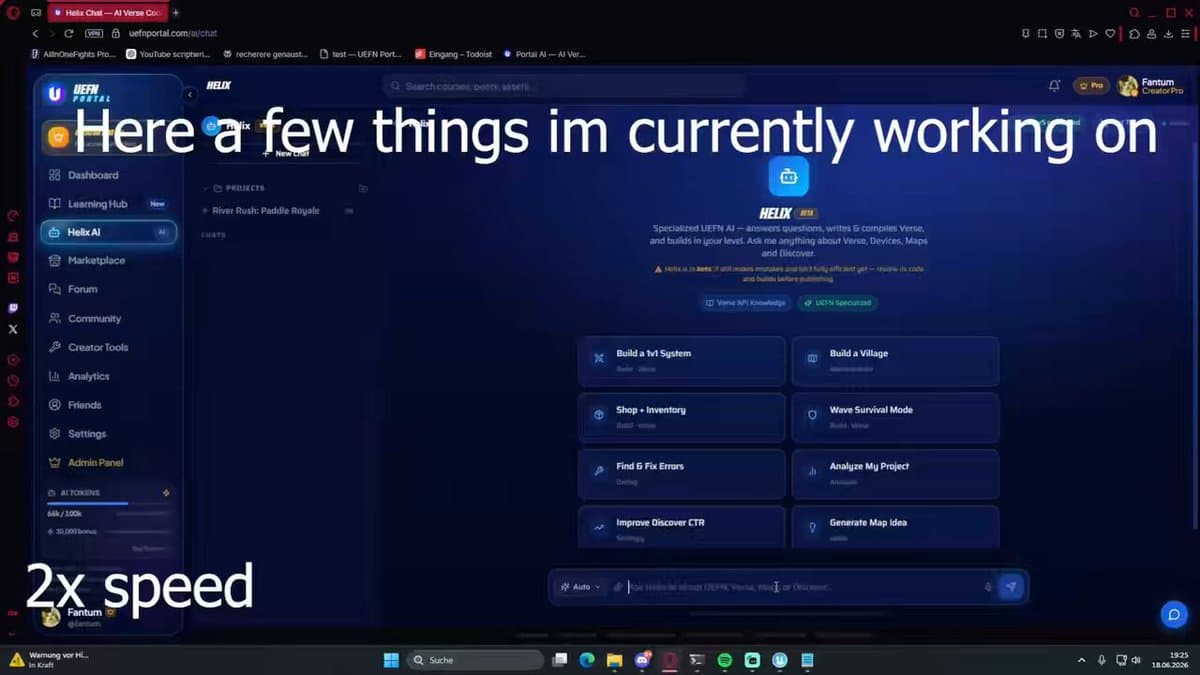Open a new browser tab
1200x675 pixels.
click(176, 13)
